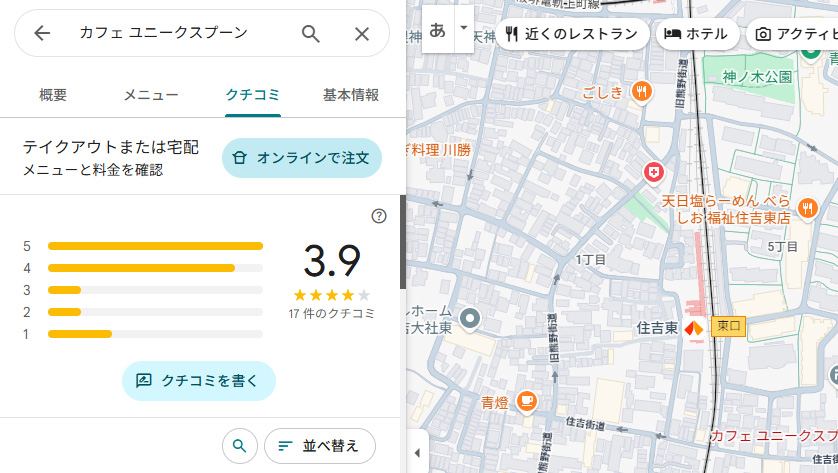Search within reviews using the magnifier button

tap(239, 445)
